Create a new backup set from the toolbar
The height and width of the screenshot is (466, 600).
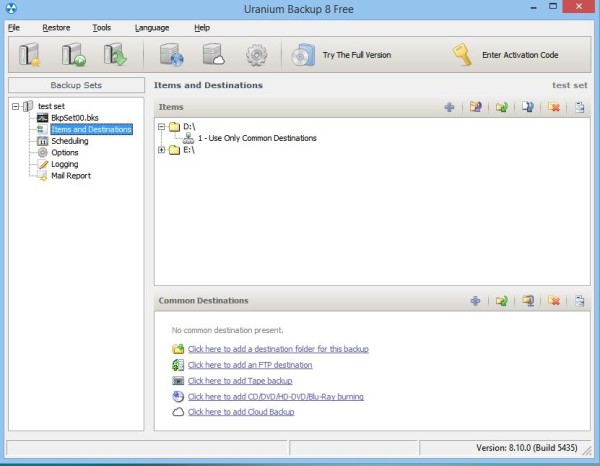(x=30, y=55)
